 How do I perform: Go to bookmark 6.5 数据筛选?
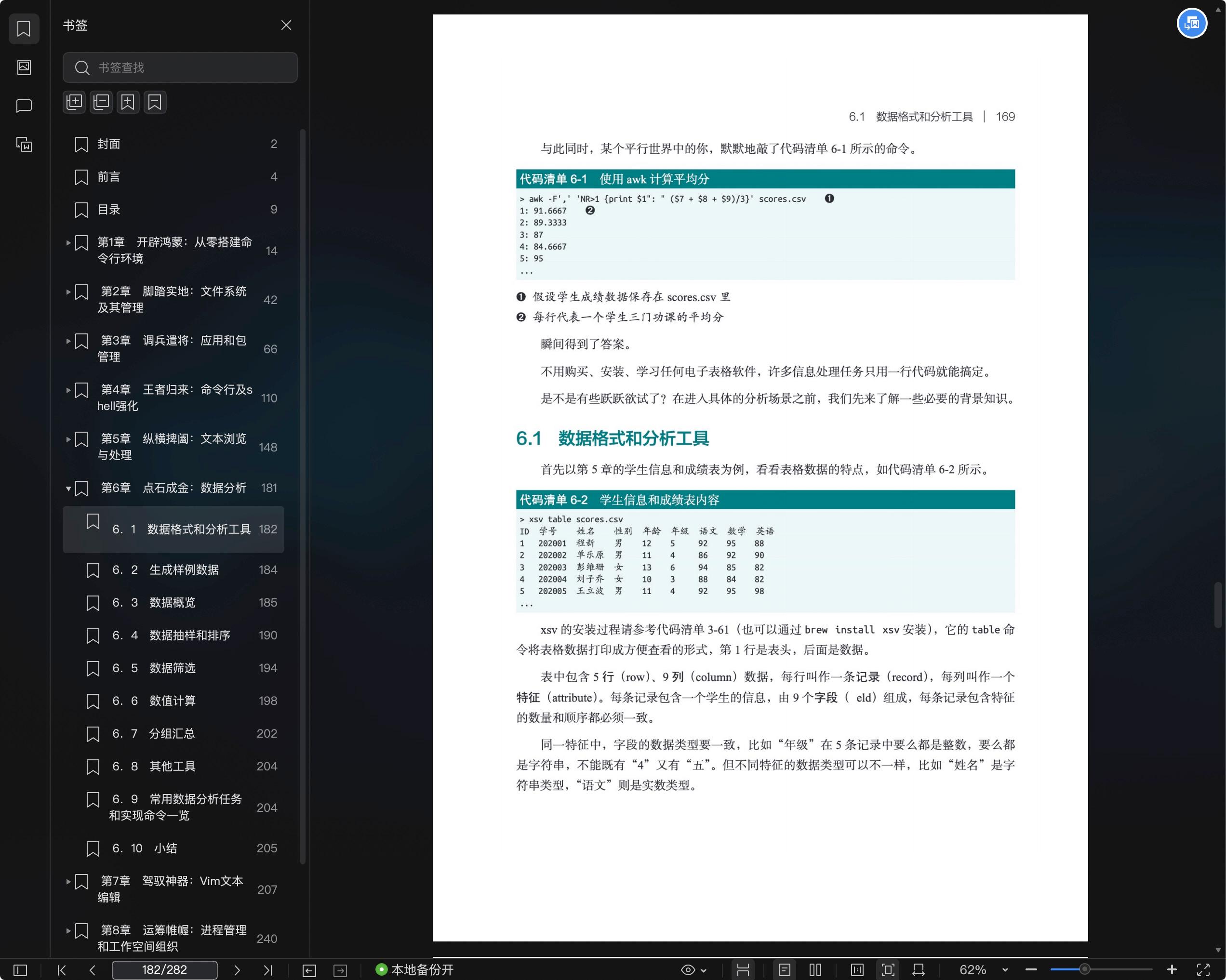click(173, 668)
